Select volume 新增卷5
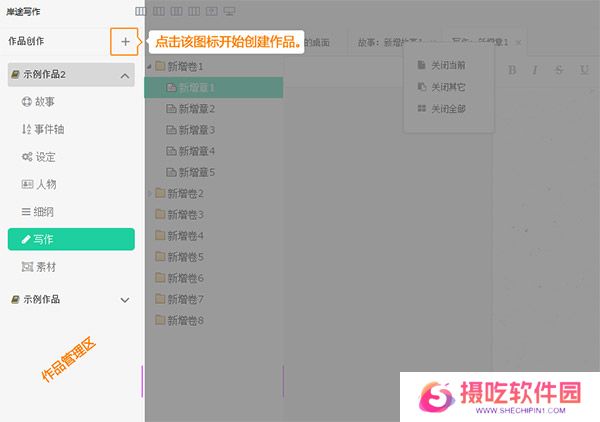This screenshot has width=600, height=422. [x=179, y=257]
